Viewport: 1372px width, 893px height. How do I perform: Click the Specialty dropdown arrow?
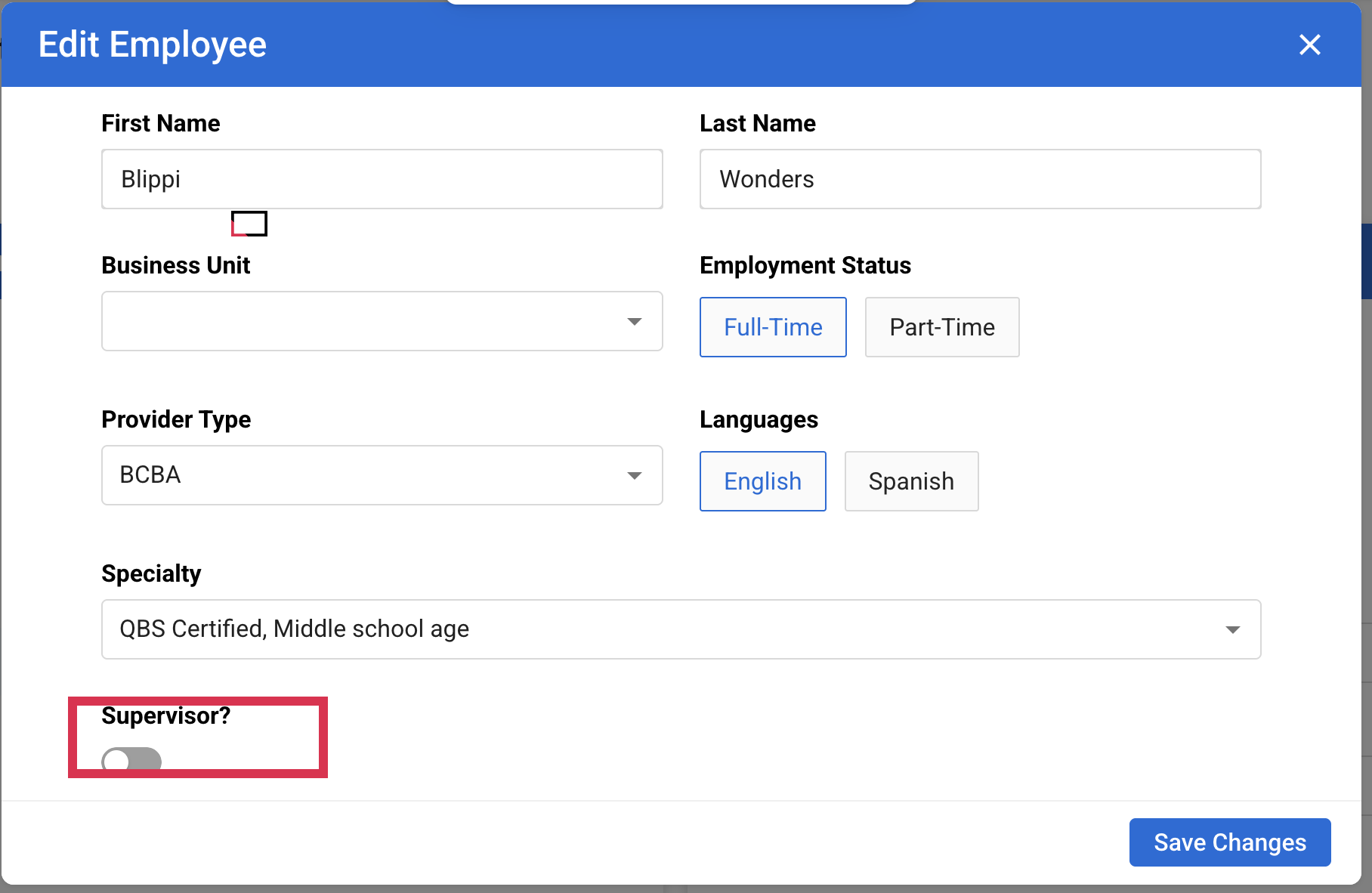point(1232,629)
